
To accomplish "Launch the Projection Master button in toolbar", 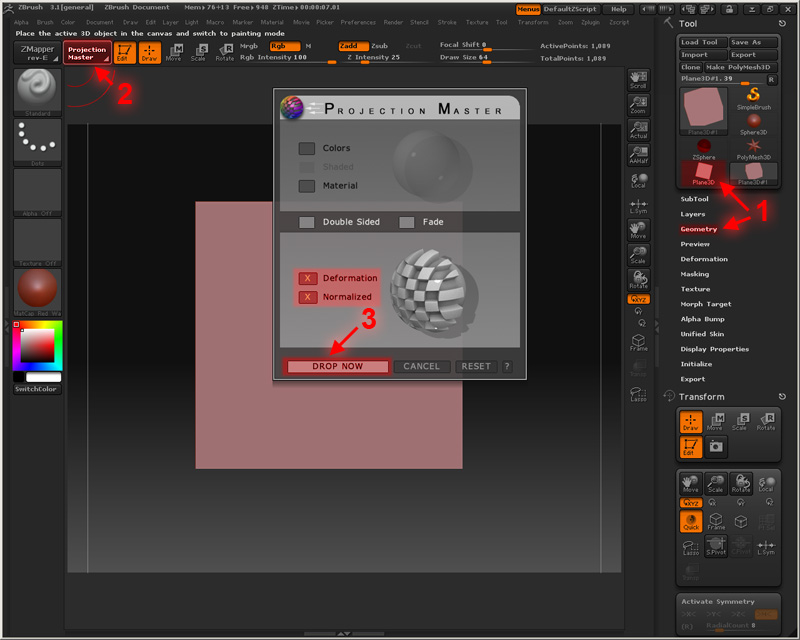I will (x=87, y=53).
